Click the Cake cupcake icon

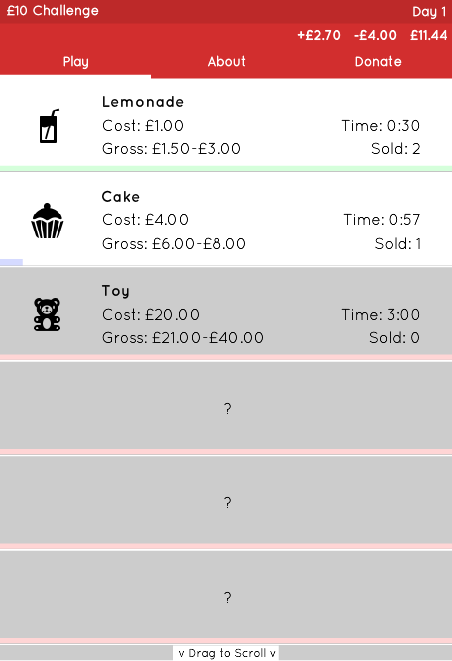[x=47, y=221]
